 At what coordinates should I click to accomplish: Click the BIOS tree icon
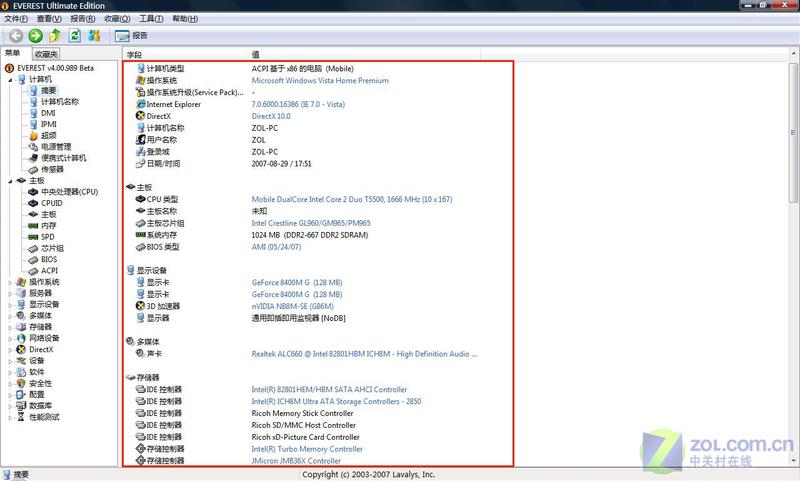pyautogui.click(x=33, y=260)
